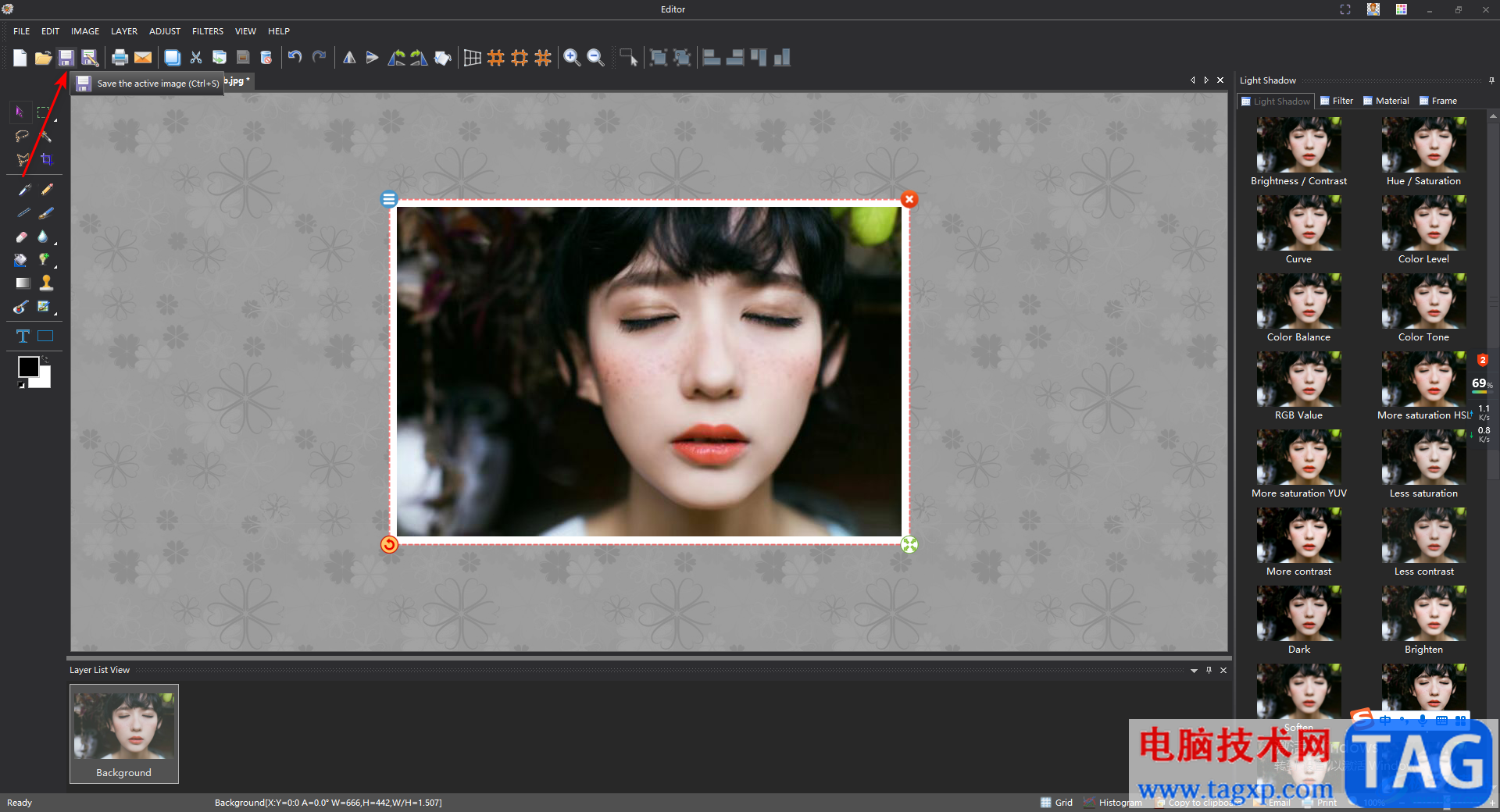1500x812 pixels.
Task: Select the Crop tool
Action: tap(46, 159)
